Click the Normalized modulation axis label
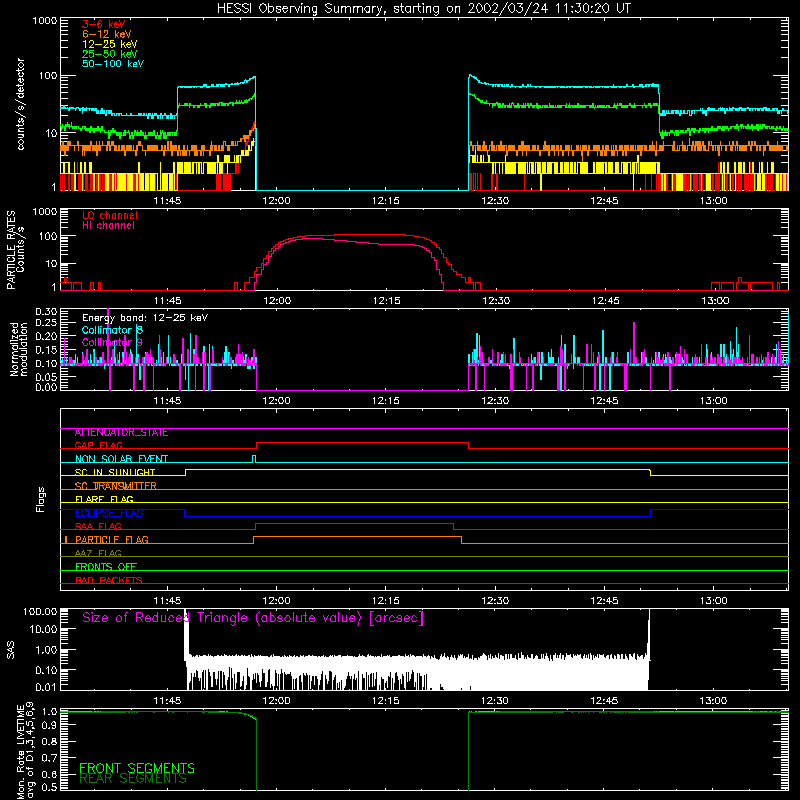This screenshot has height=800, width=800. pyautogui.click(x=18, y=349)
